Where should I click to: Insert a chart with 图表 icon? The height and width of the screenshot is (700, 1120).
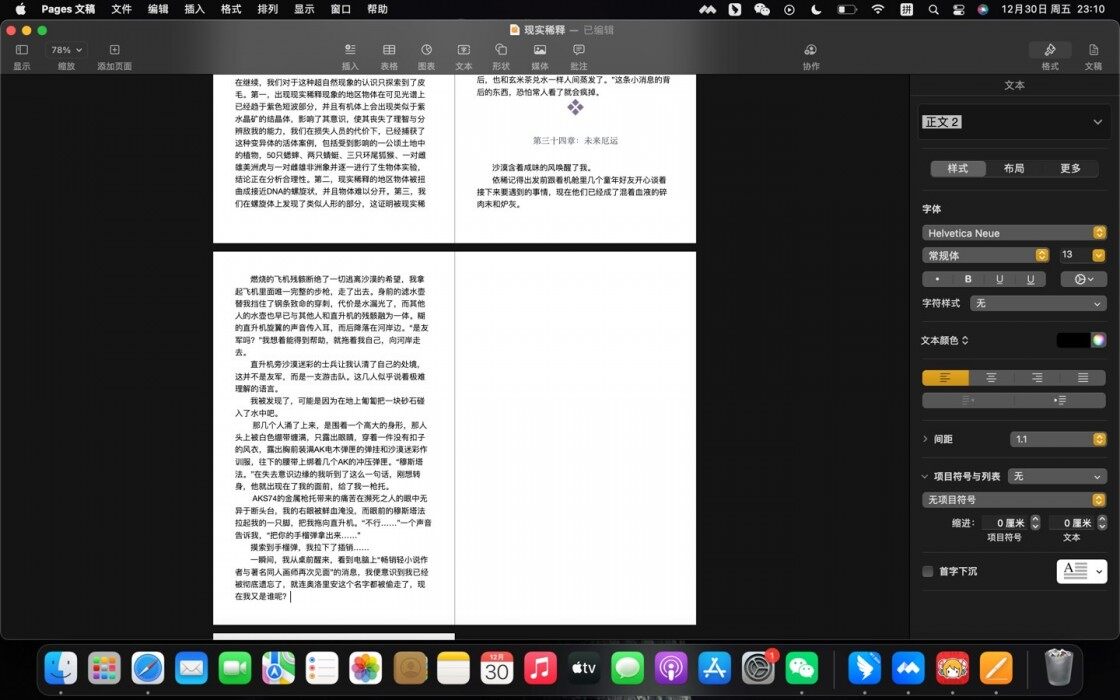(x=426, y=50)
